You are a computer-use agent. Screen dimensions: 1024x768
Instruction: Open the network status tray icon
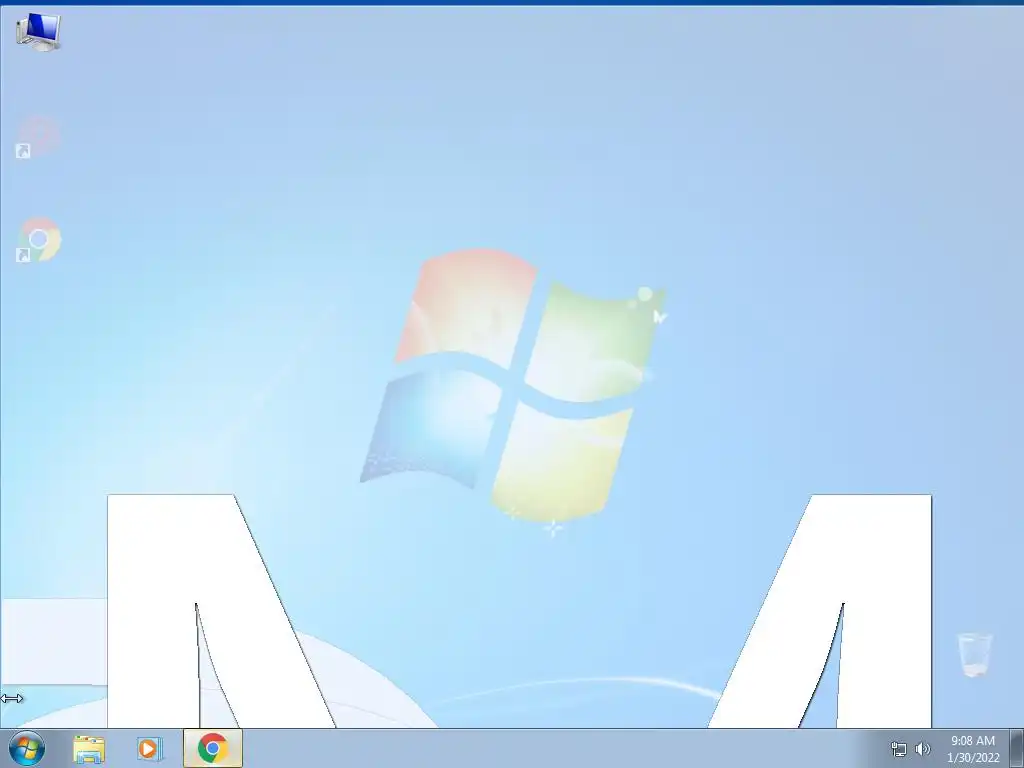(x=899, y=749)
